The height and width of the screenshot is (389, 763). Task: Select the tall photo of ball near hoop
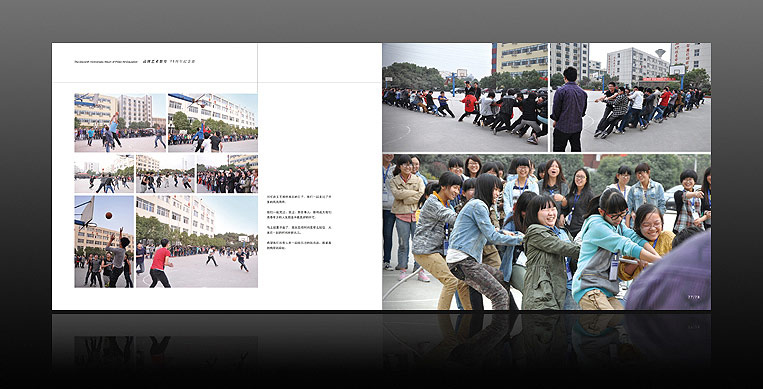pyautogui.click(x=104, y=241)
